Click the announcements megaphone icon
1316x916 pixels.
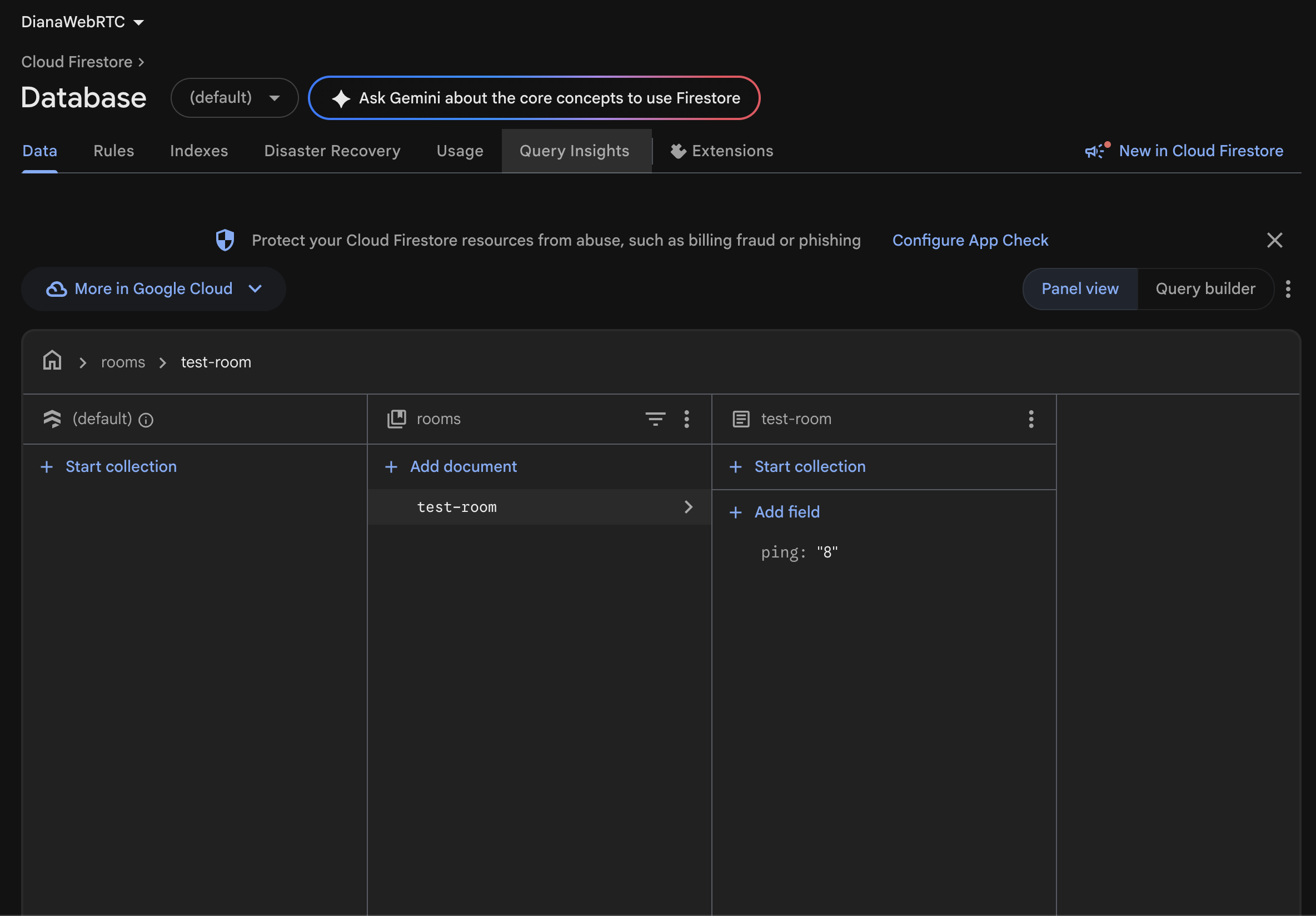click(x=1096, y=151)
